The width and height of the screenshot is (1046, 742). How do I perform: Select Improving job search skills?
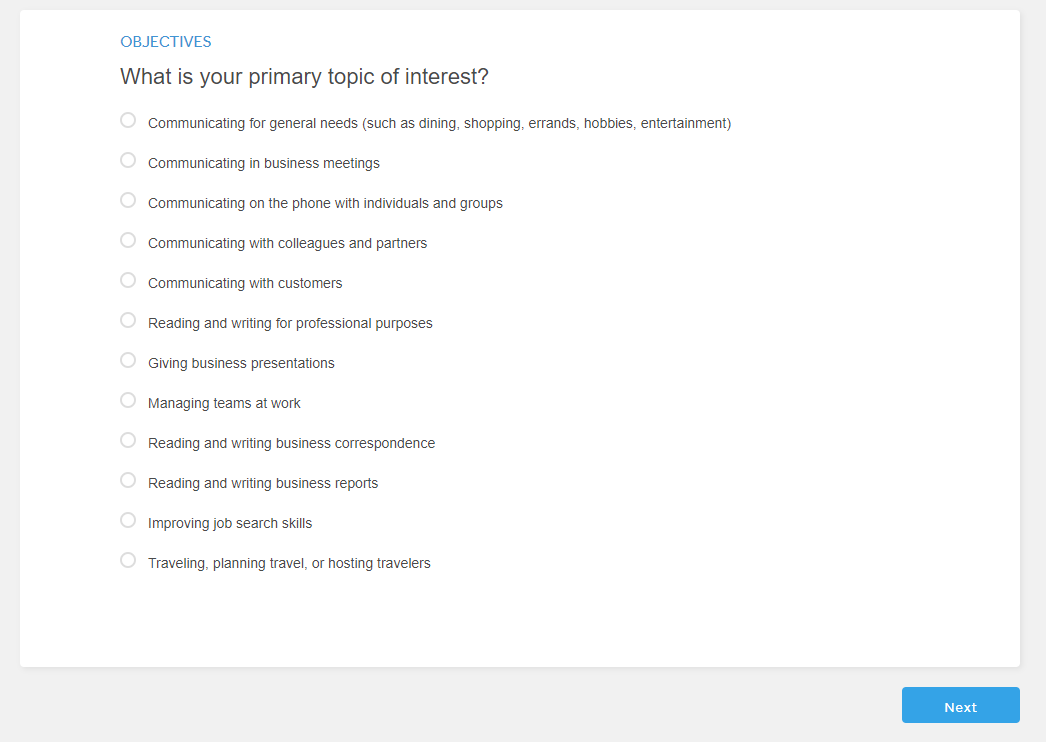pos(127,519)
